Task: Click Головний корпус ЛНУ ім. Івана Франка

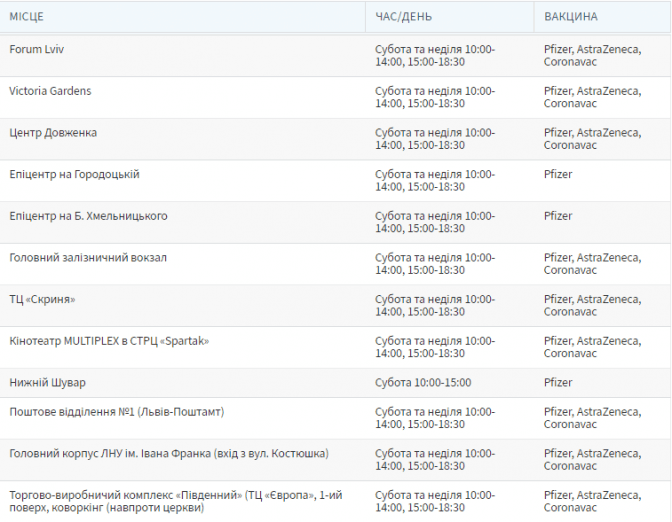Action: click(x=168, y=454)
